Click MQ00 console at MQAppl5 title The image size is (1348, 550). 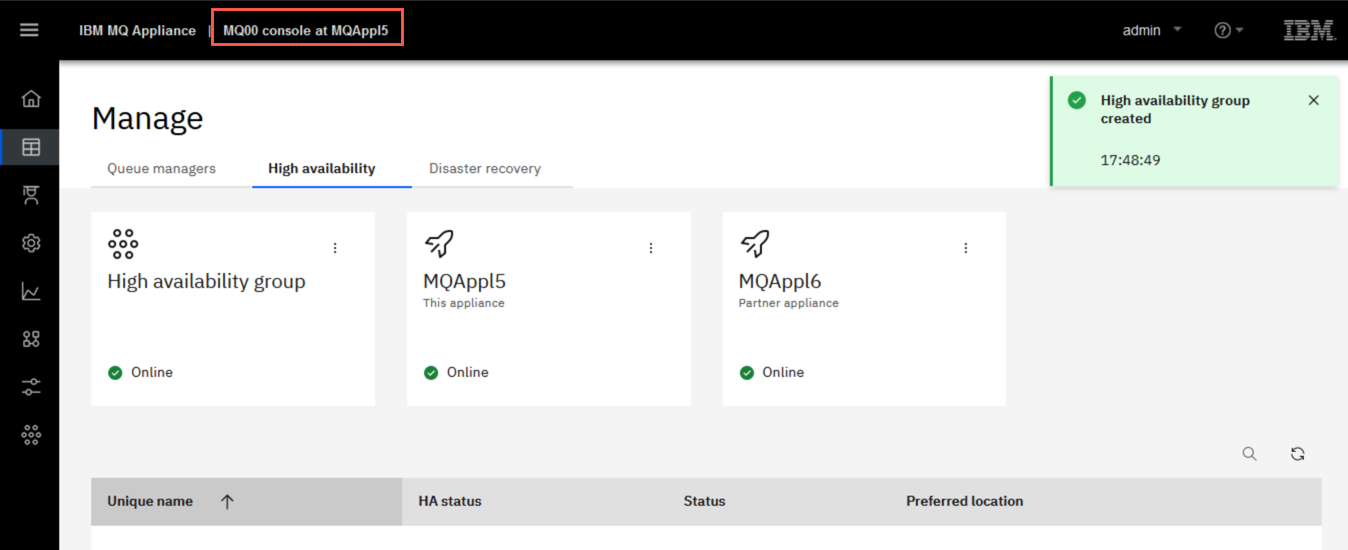coord(306,30)
